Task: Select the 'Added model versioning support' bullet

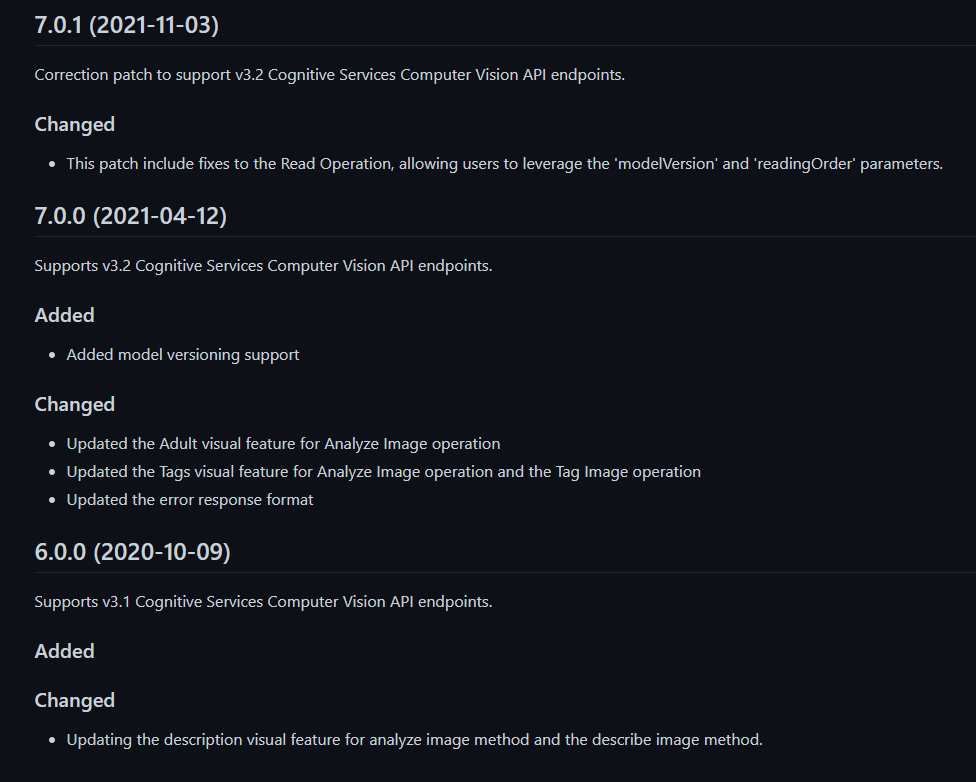Action: coord(183,355)
